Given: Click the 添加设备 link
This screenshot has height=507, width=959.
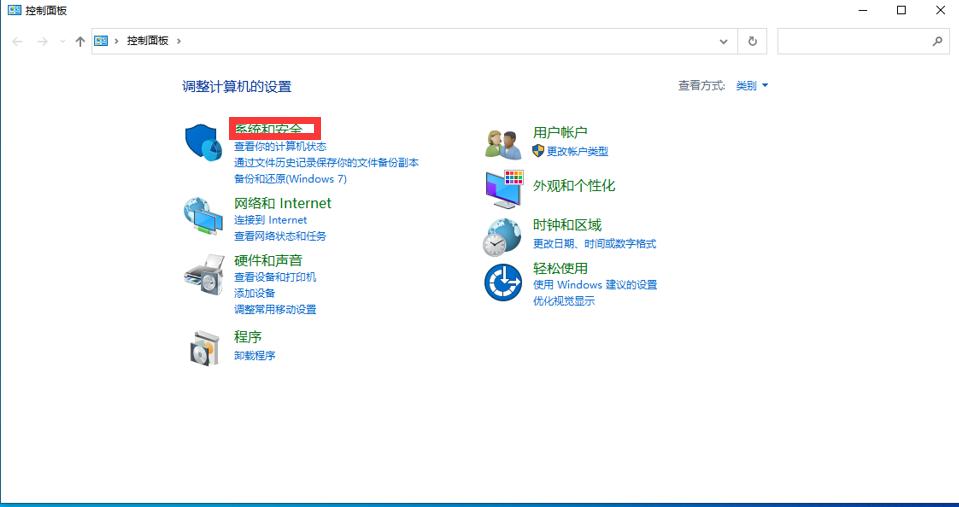Looking at the screenshot, I should (254, 293).
